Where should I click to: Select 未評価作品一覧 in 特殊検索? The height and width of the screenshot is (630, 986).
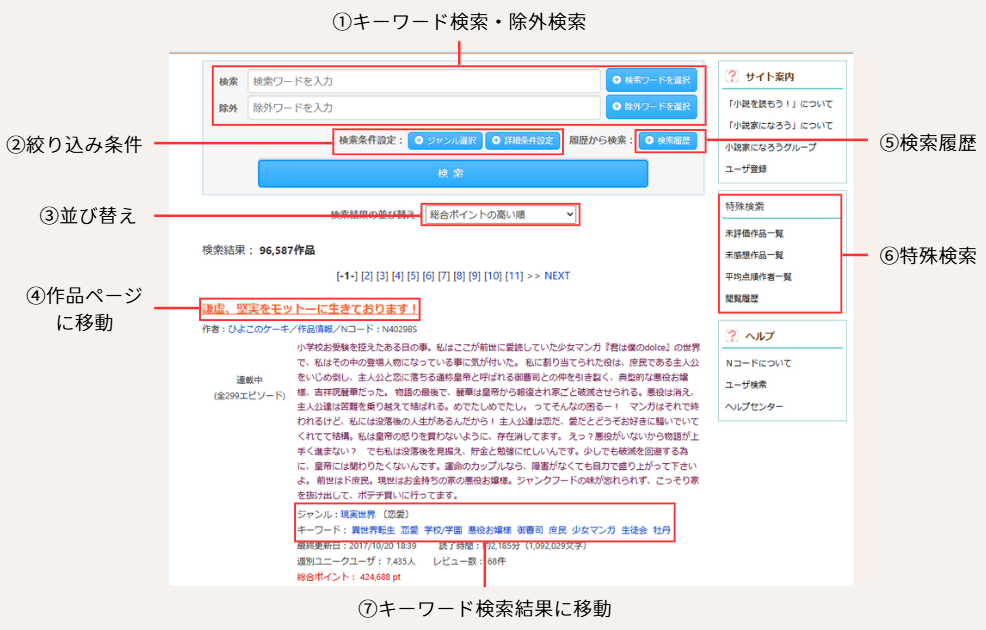tap(754, 233)
